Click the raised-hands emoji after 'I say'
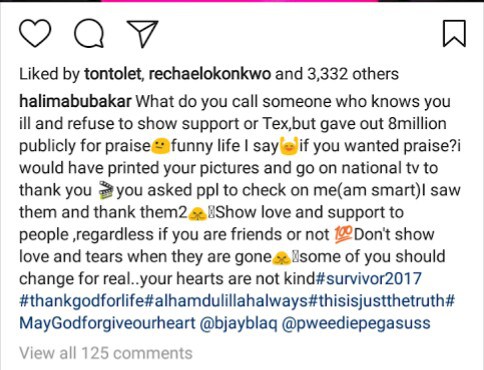Image resolution: width=484 pixels, height=370 pixels. pos(289,147)
